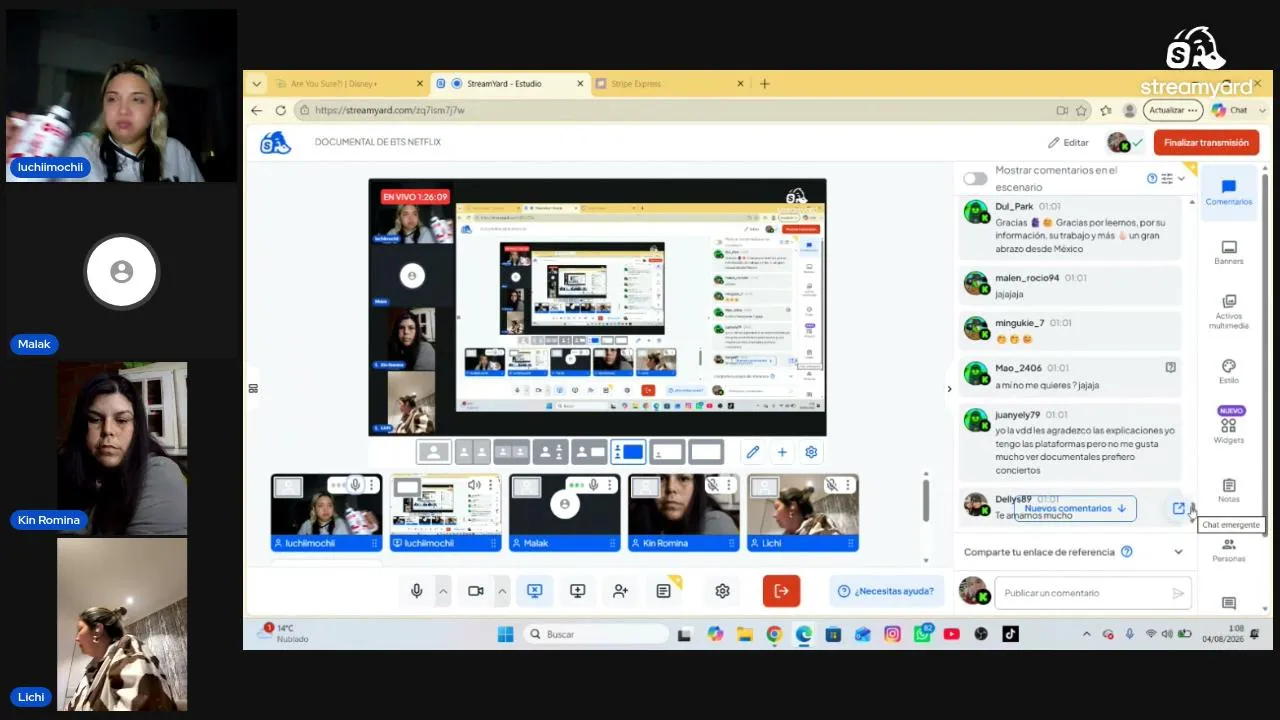Reload the page in the browser

pyautogui.click(x=280, y=110)
